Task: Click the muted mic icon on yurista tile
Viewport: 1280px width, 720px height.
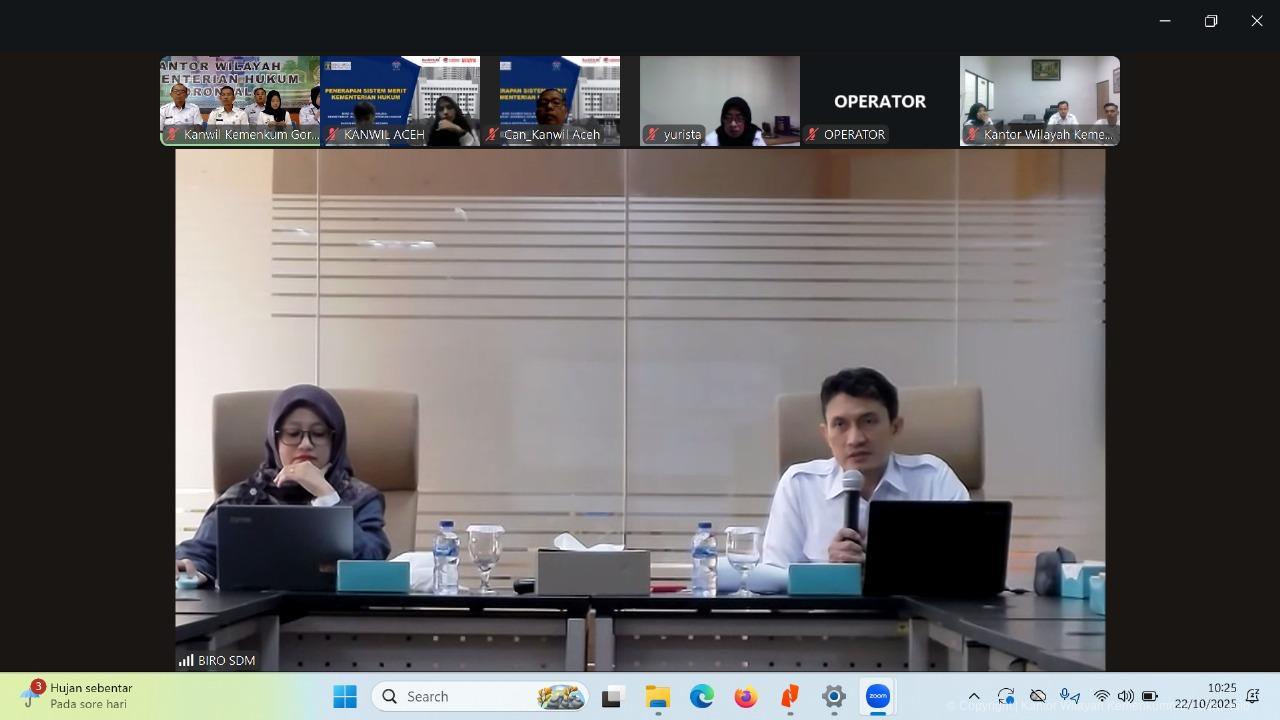Action: [x=653, y=134]
